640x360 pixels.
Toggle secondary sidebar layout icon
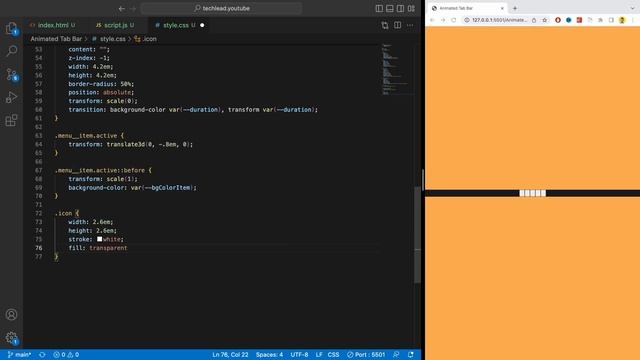point(400,8)
